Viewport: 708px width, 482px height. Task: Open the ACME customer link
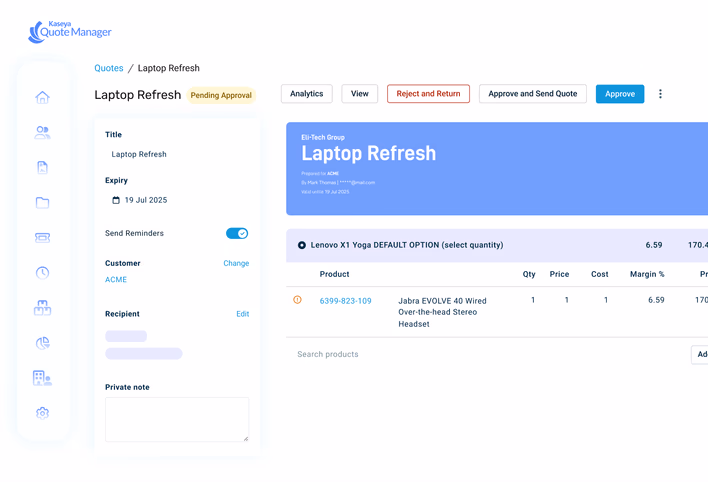(116, 280)
